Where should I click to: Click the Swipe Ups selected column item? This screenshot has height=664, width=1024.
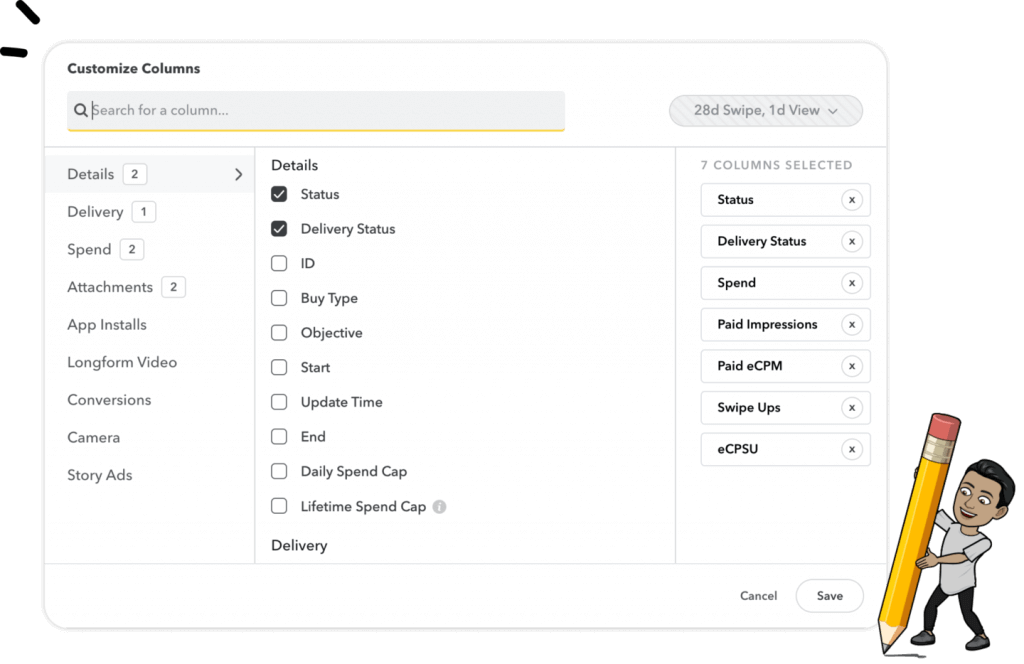coord(786,407)
